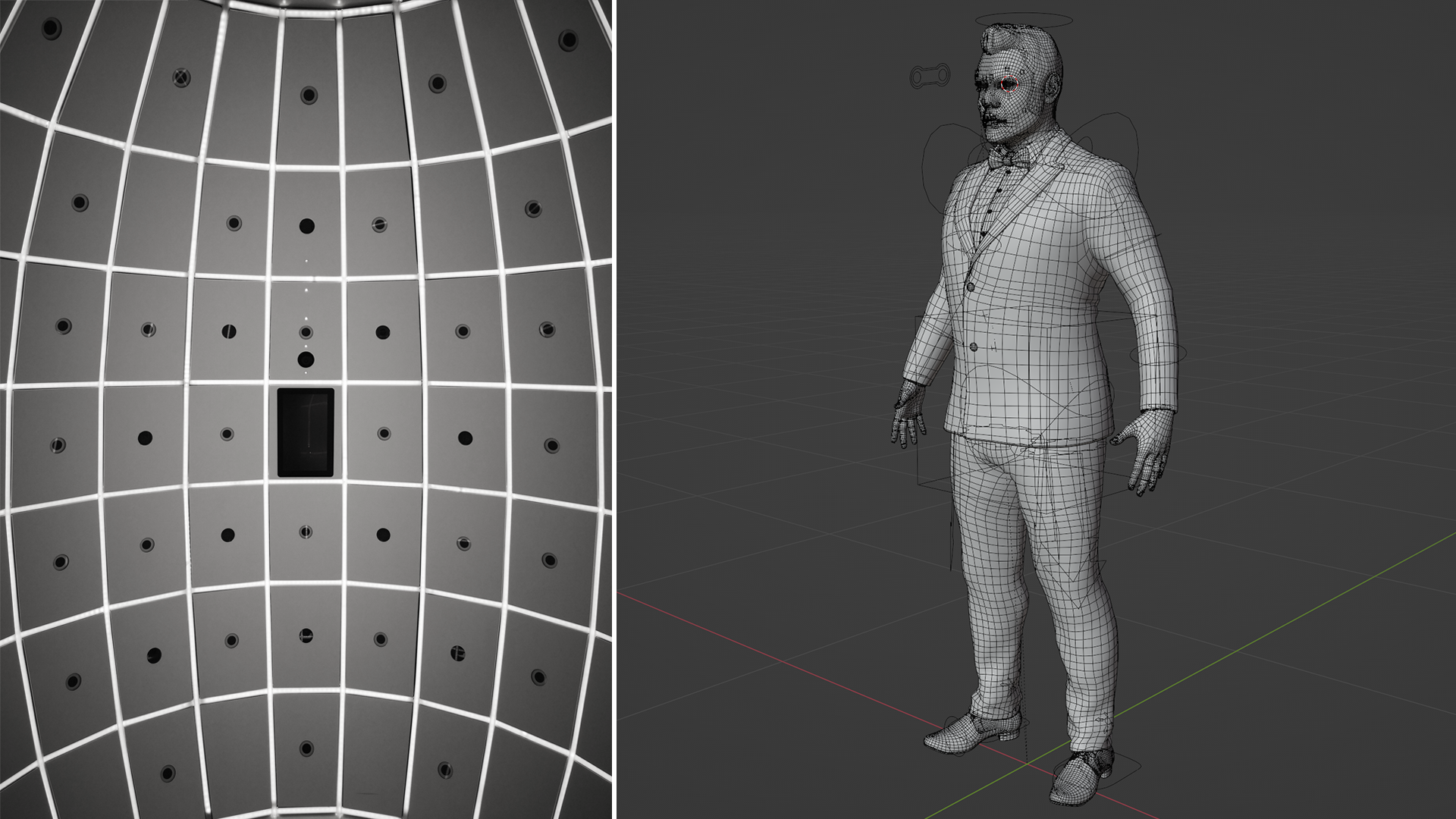Screen dimensions: 1456x819
Task: Click the black rectangular screen in the rig
Action: pyautogui.click(x=306, y=432)
